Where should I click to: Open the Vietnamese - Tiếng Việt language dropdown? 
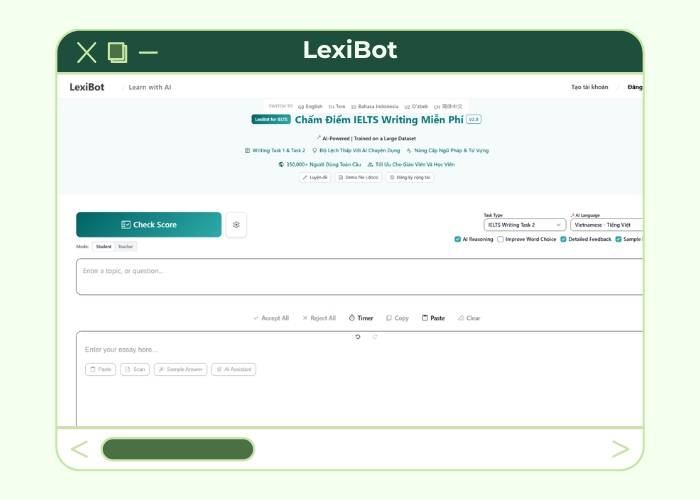coord(606,225)
